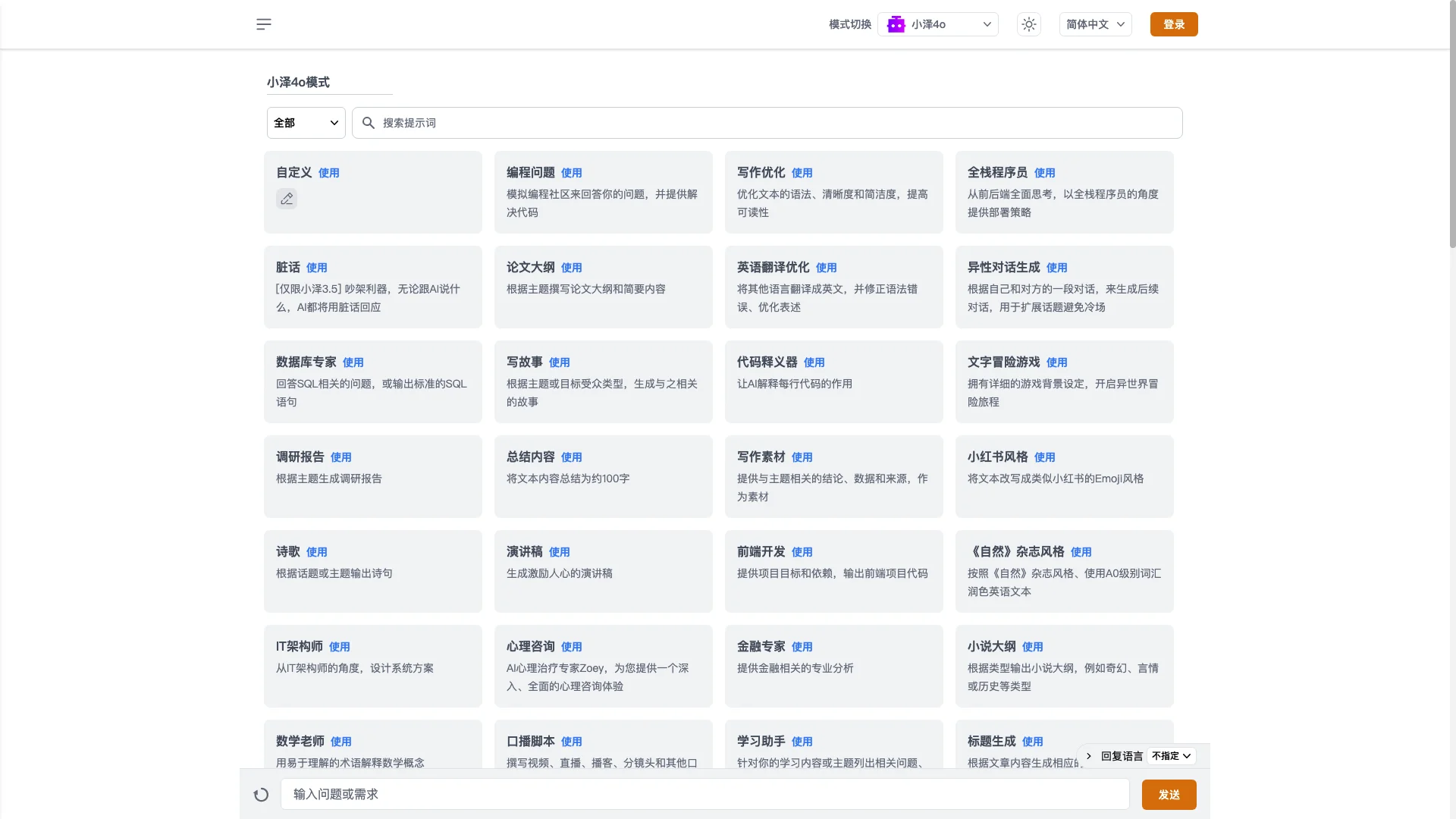This screenshot has height=819, width=1456.
Task: Click the edit pencil icon in 自定义 card
Action: pyautogui.click(x=287, y=199)
